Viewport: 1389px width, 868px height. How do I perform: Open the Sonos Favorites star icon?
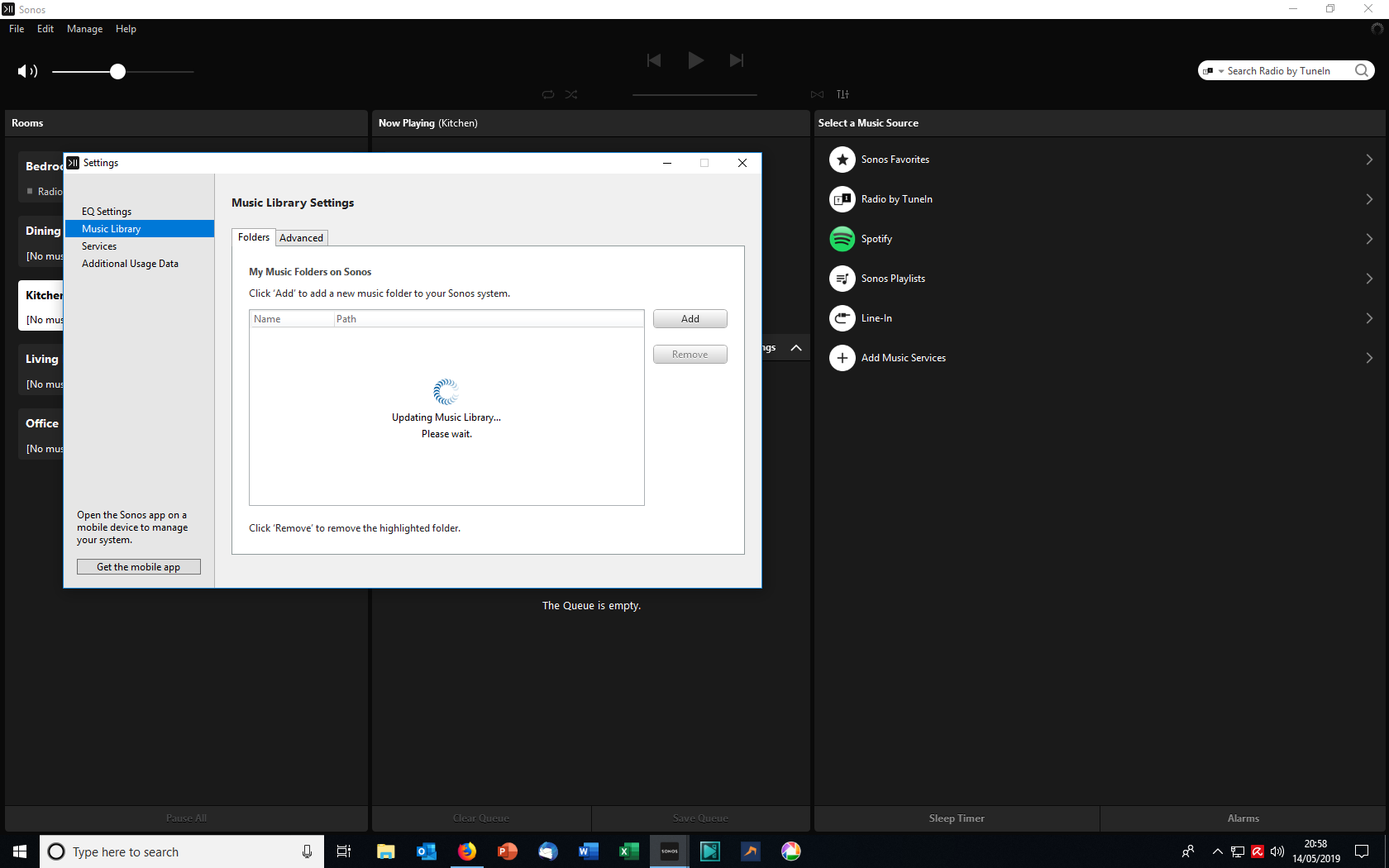pyautogui.click(x=842, y=160)
